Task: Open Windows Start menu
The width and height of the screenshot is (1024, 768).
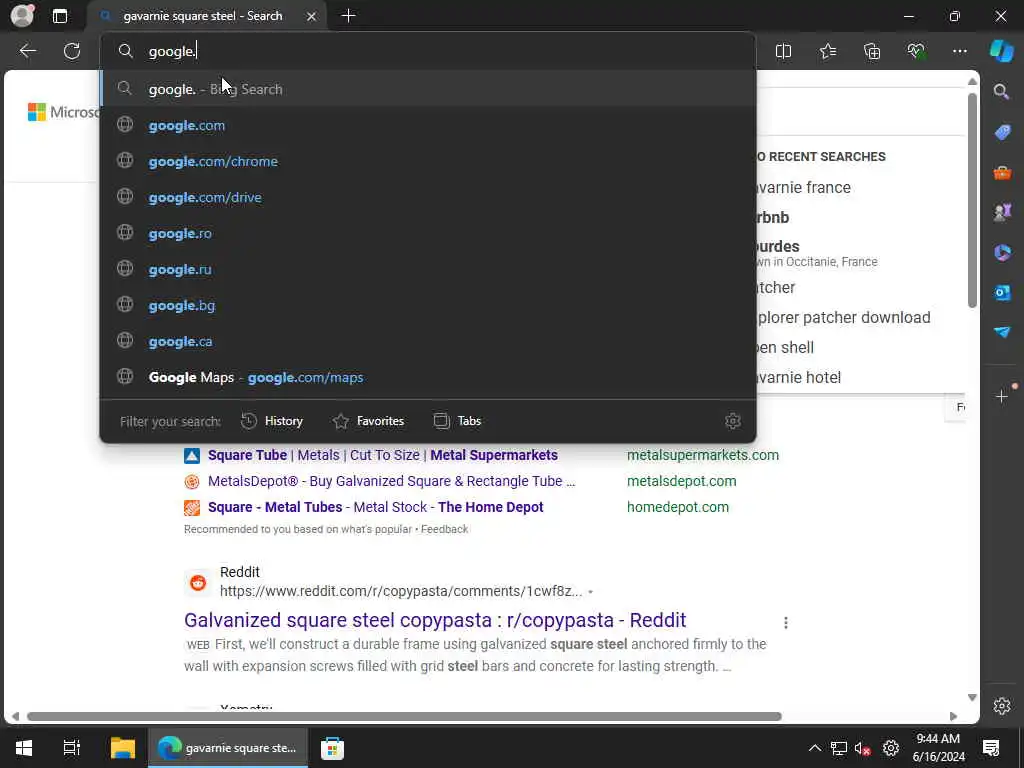Action: click(24, 748)
